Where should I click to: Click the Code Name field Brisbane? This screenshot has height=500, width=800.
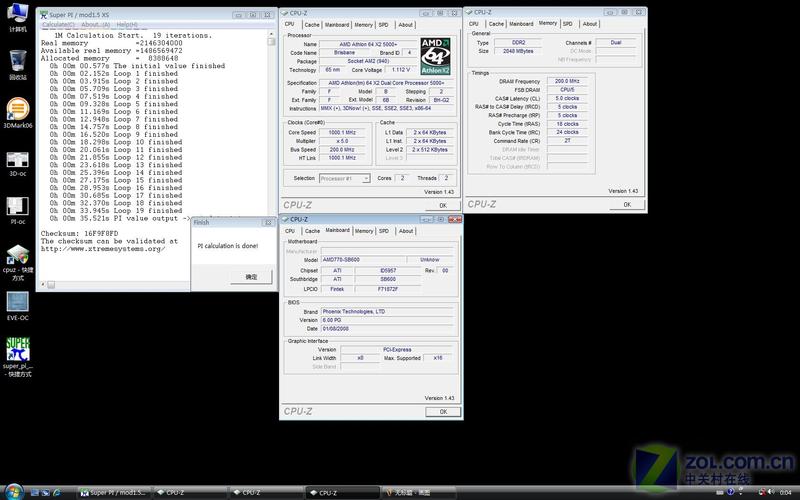(344, 53)
